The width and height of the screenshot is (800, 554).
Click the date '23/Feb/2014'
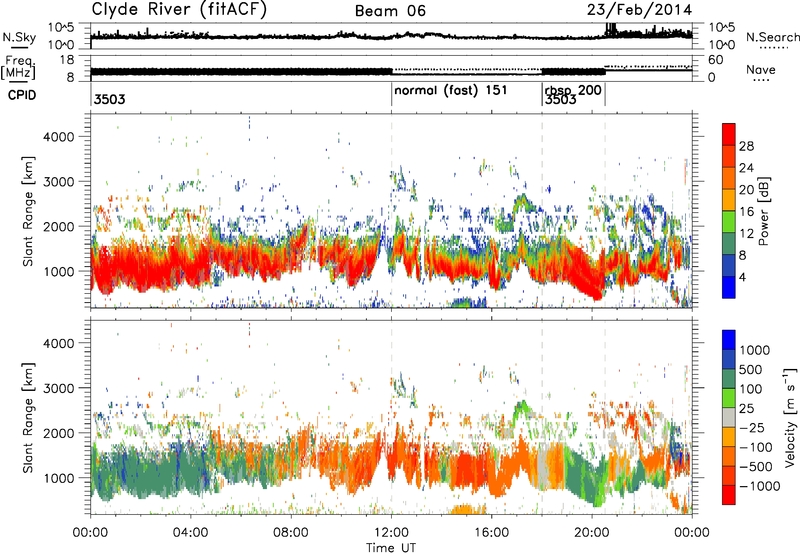pos(639,10)
